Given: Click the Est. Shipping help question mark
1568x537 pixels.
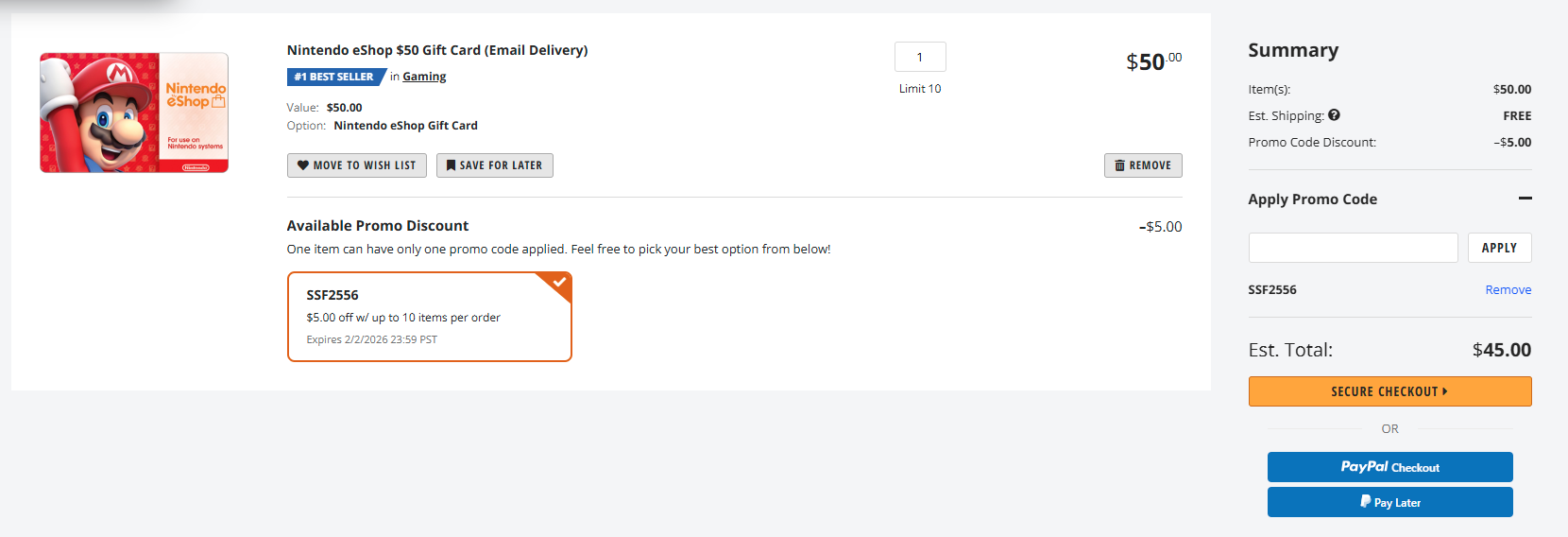Looking at the screenshot, I should click(x=1334, y=115).
